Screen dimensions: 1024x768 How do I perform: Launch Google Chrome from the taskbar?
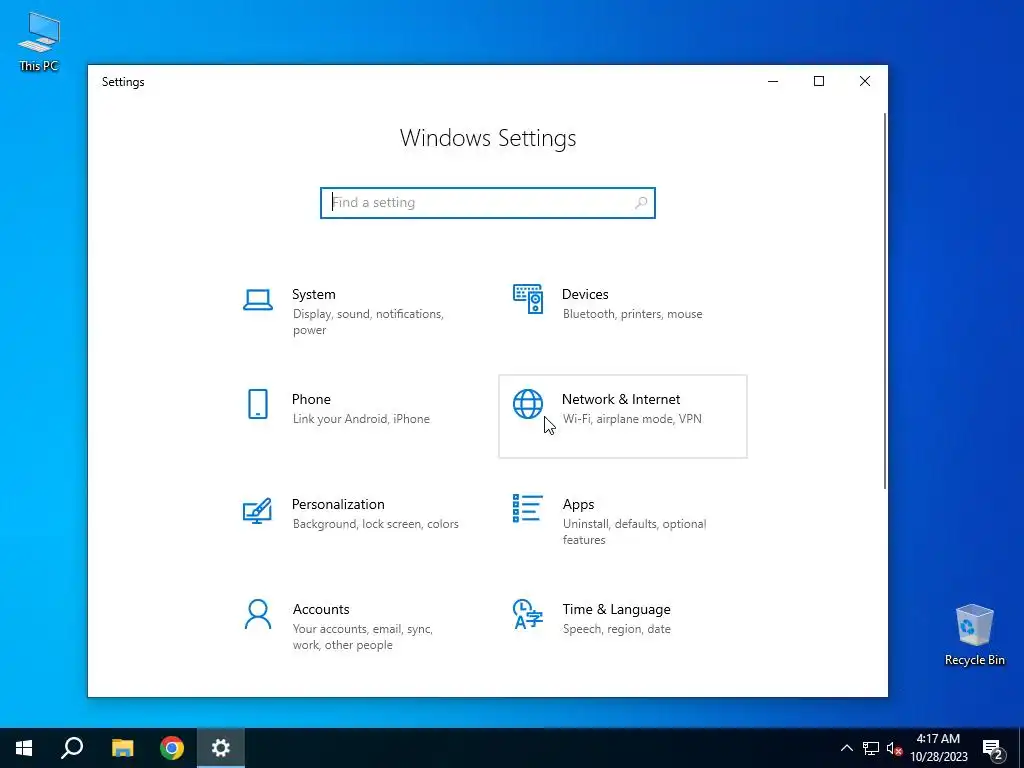tap(172, 748)
